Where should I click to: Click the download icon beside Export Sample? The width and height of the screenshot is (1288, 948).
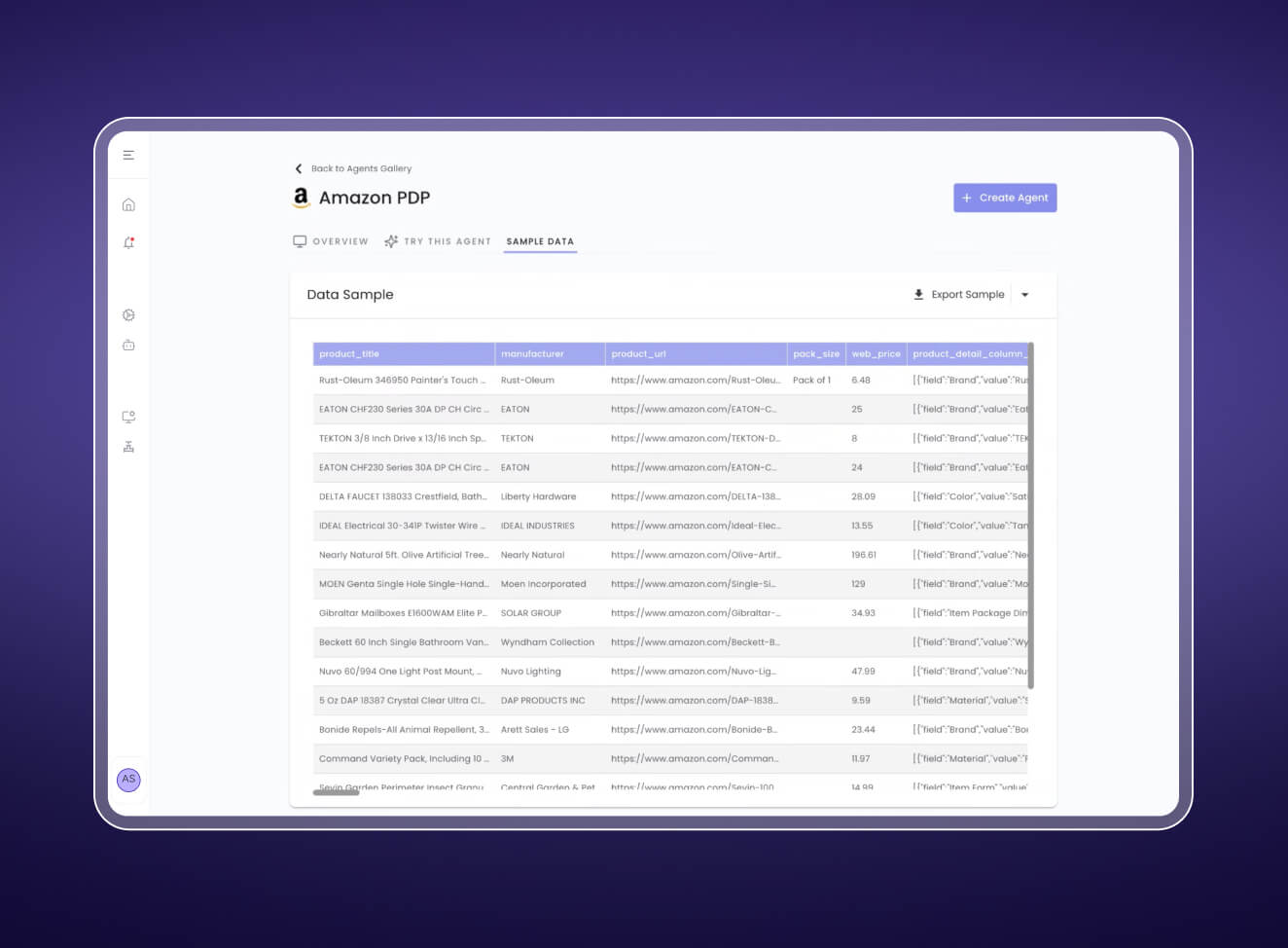pos(918,294)
